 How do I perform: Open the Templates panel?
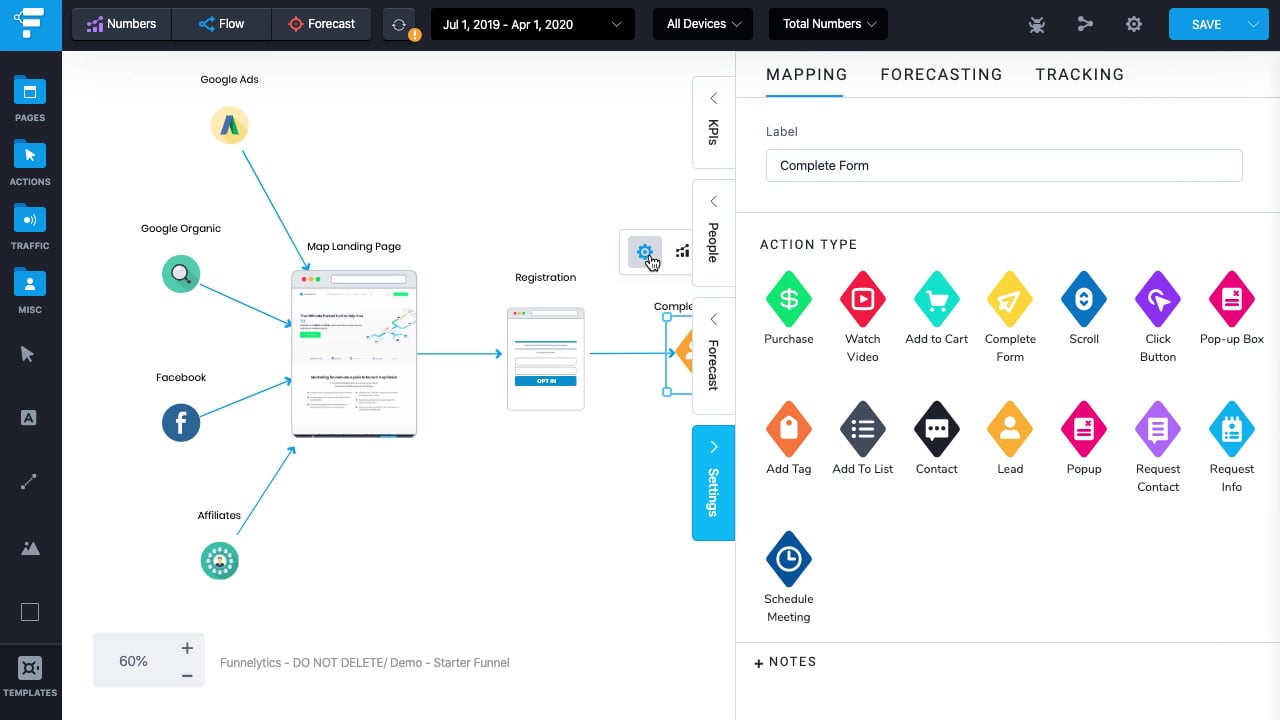click(30, 676)
